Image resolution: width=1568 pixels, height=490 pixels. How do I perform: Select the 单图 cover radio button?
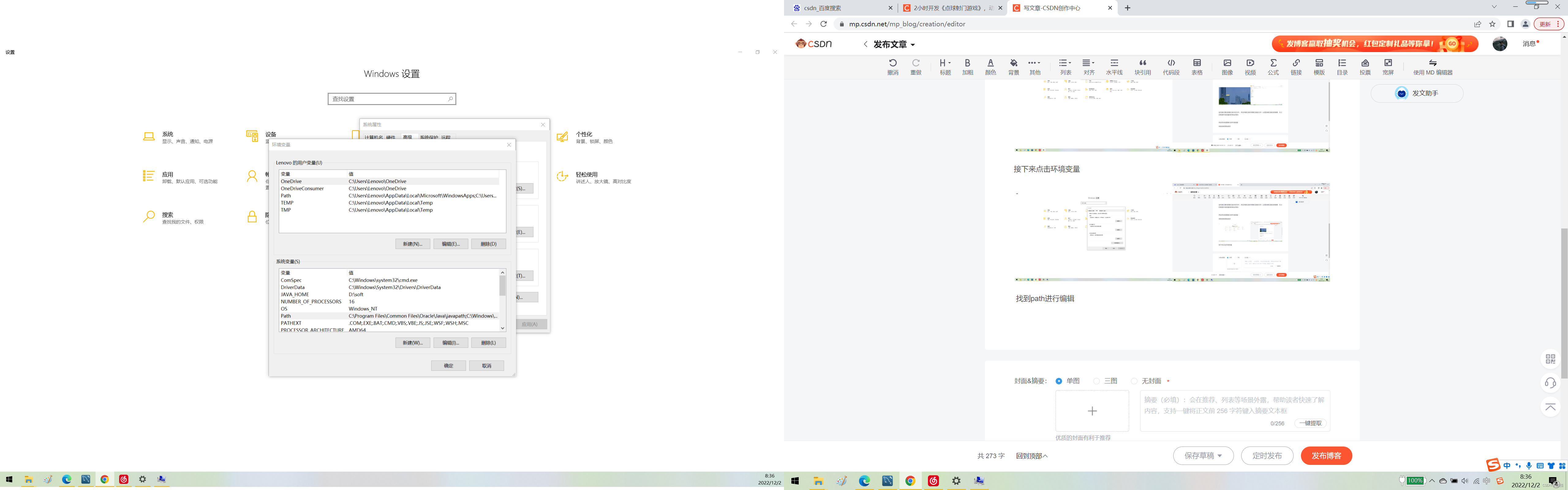pos(1059,381)
